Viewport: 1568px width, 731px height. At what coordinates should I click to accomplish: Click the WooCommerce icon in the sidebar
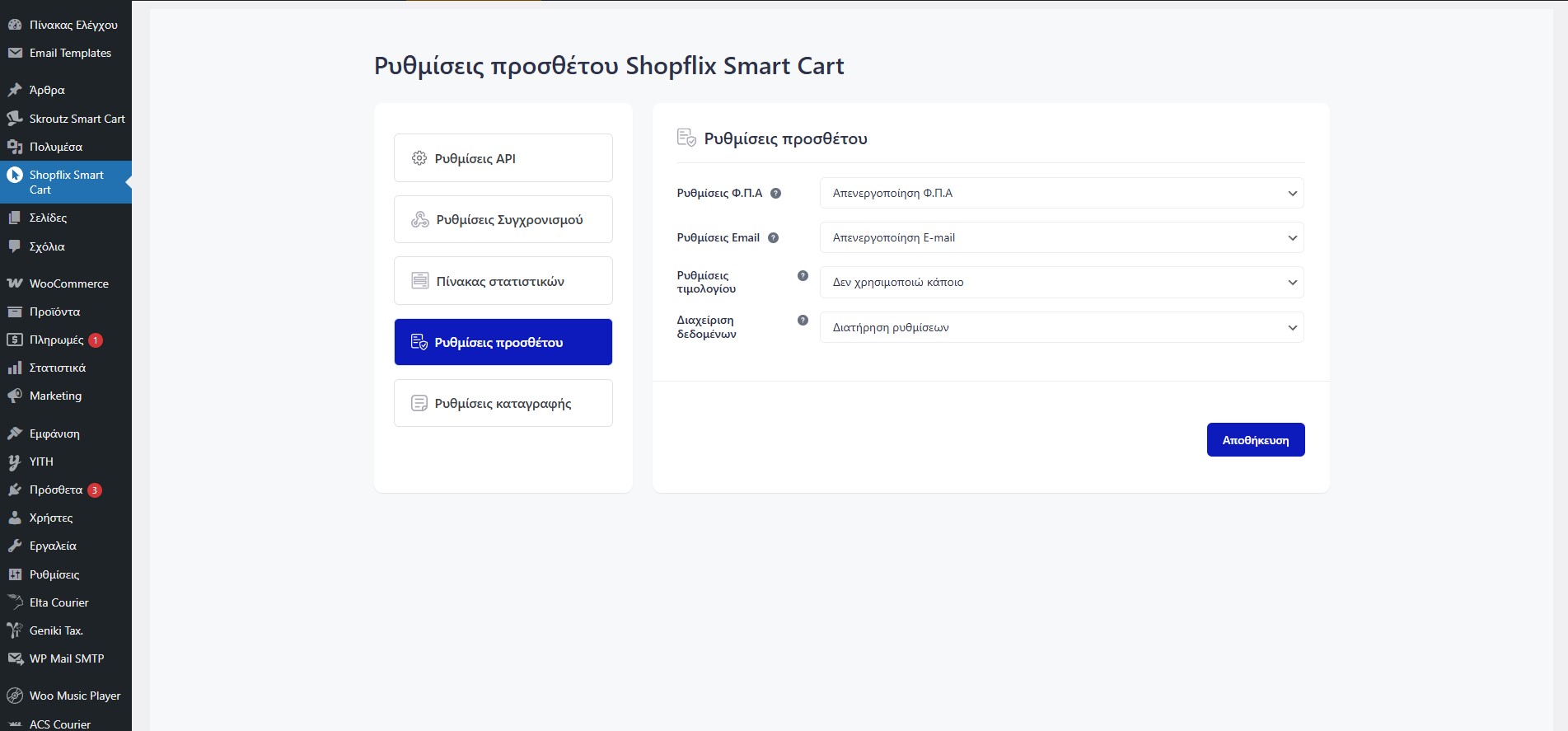(15, 283)
